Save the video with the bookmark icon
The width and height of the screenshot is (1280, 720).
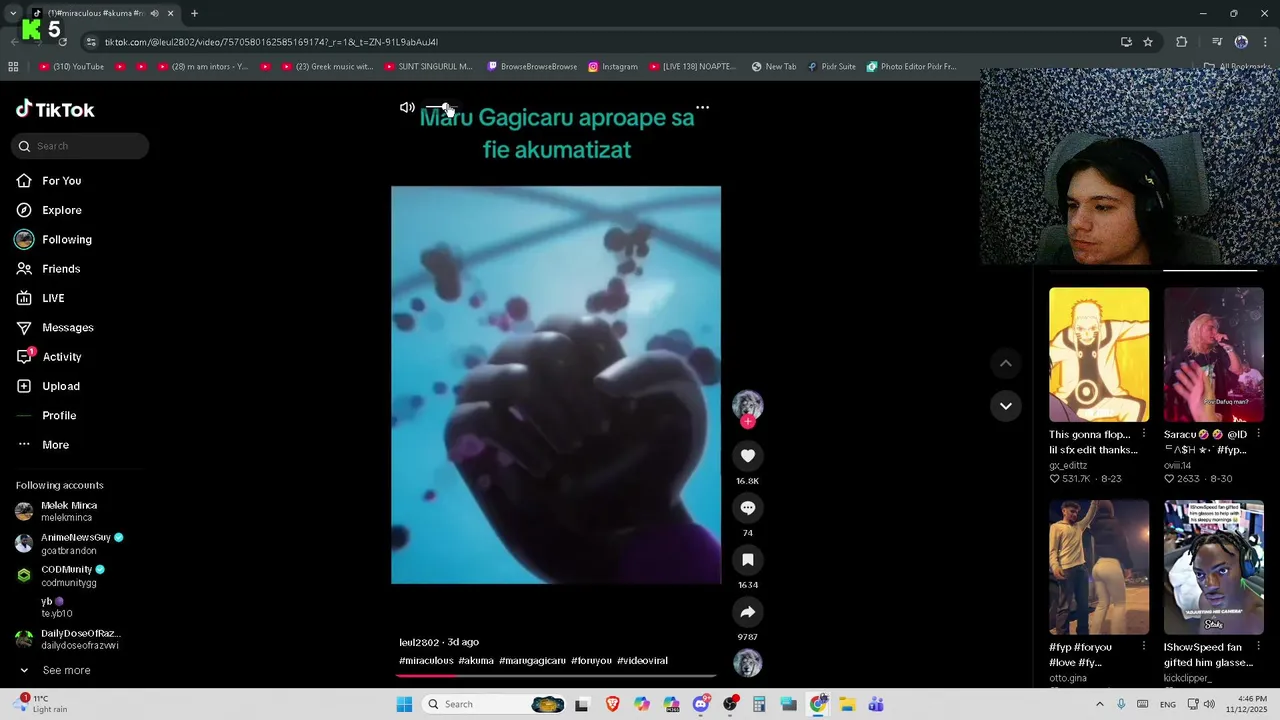coord(747,560)
